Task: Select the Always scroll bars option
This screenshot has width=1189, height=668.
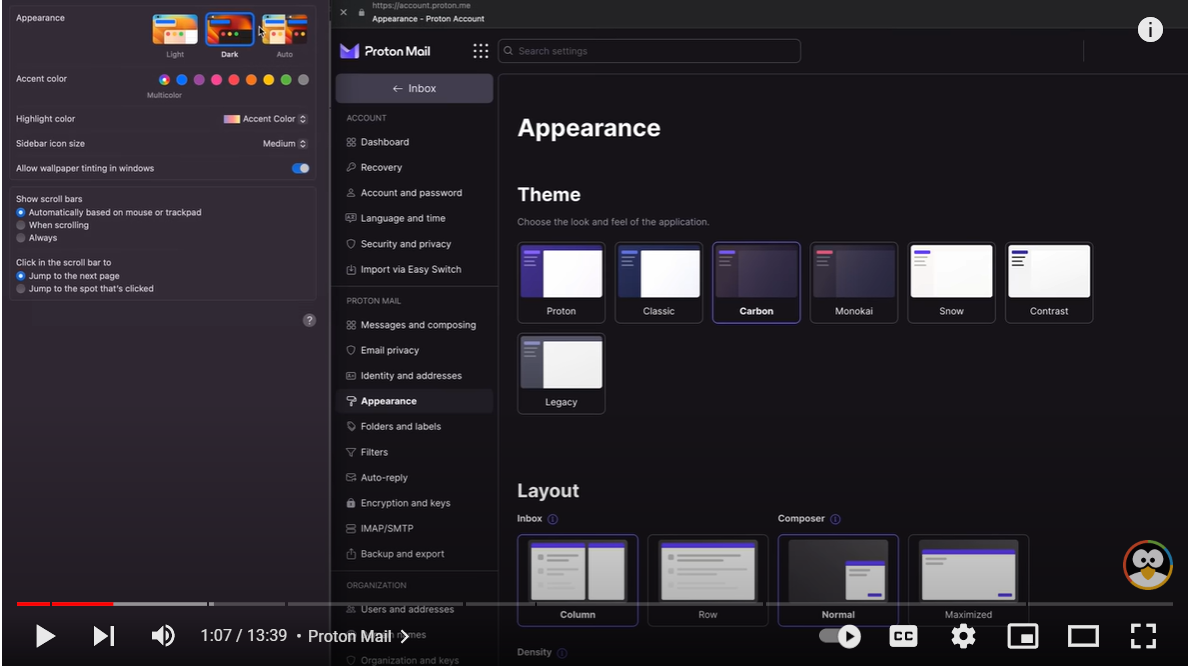Action: point(21,238)
